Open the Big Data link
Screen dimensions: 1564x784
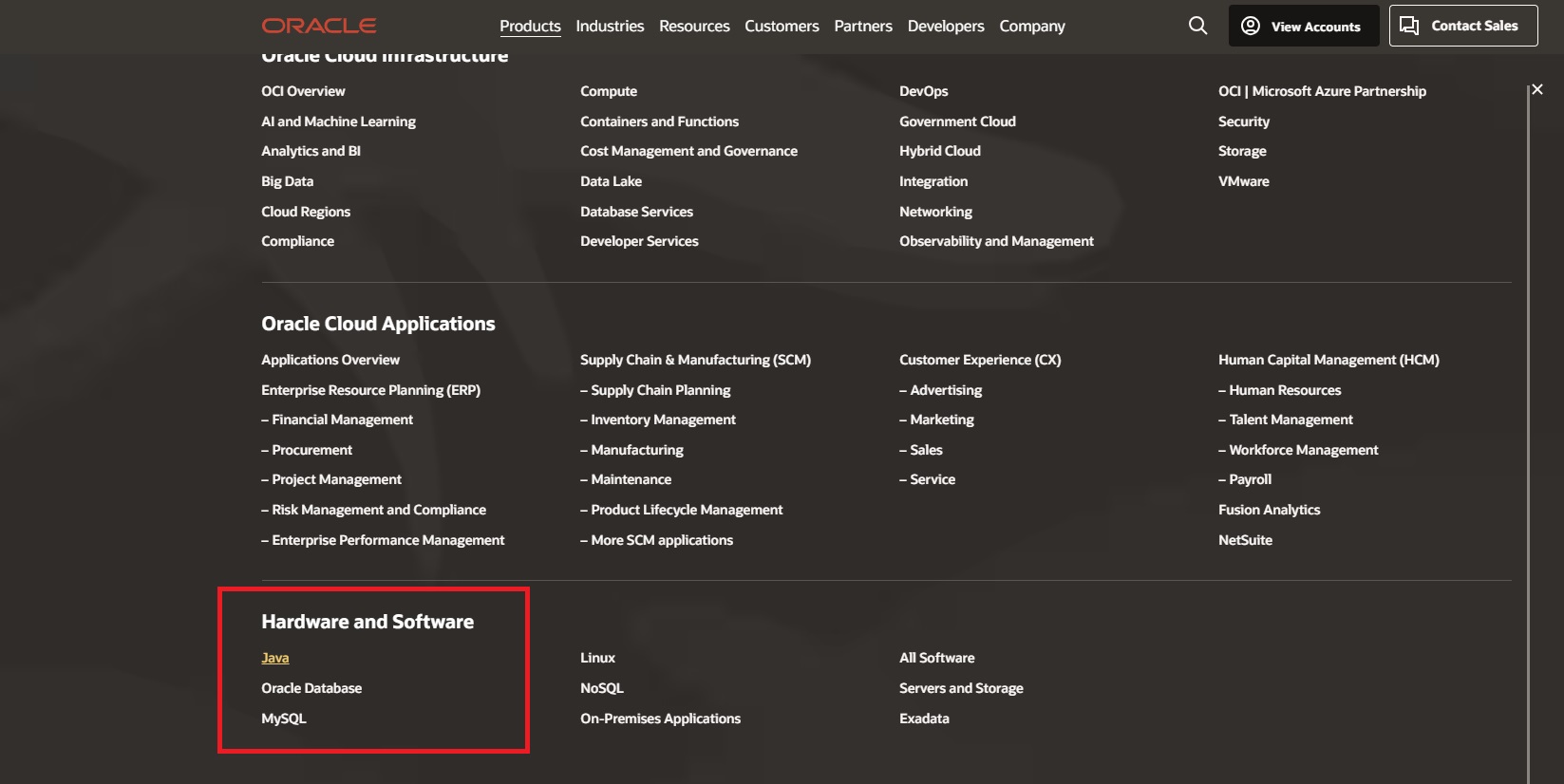pos(287,181)
